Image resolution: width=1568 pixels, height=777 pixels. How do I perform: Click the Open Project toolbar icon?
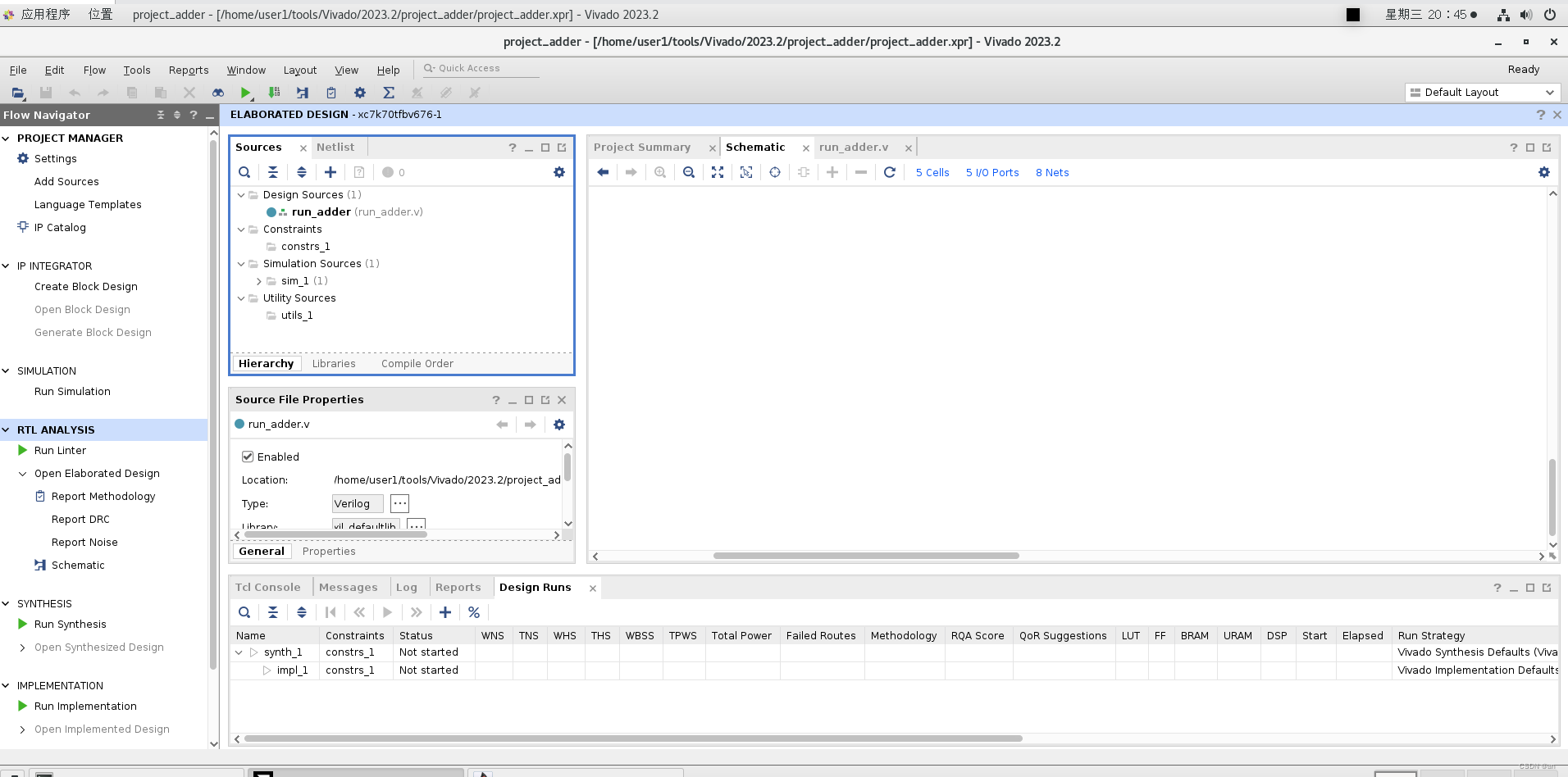tap(18, 93)
